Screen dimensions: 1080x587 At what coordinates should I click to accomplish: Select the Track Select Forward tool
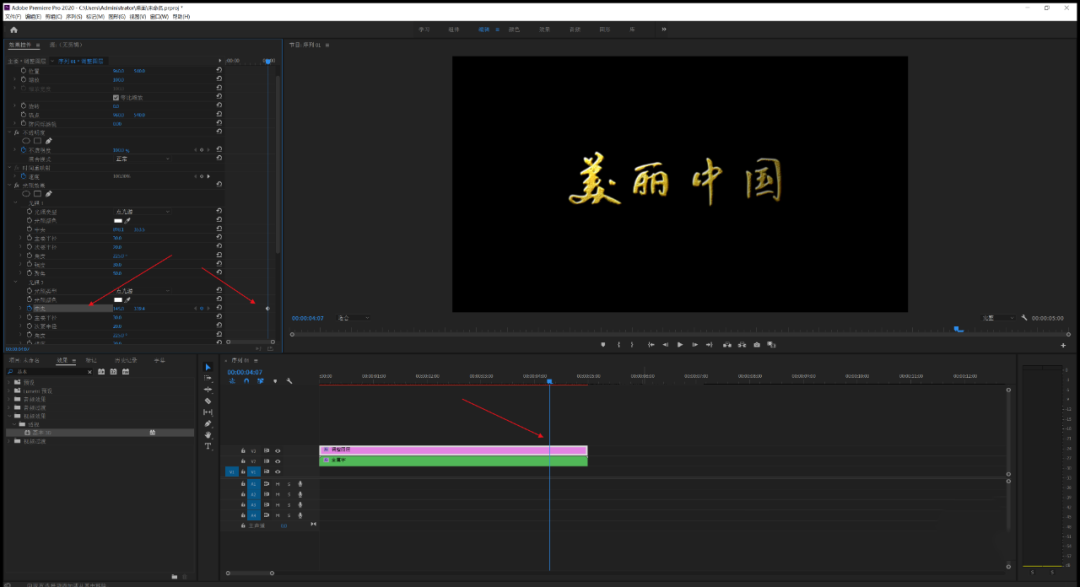pos(208,379)
